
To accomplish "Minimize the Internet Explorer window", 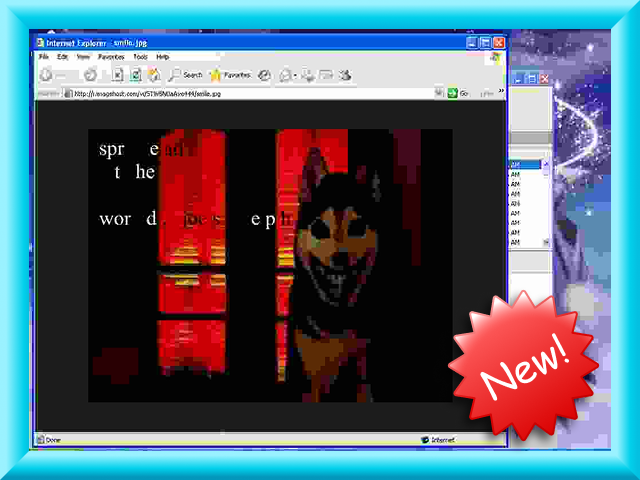I will tap(472, 42).
